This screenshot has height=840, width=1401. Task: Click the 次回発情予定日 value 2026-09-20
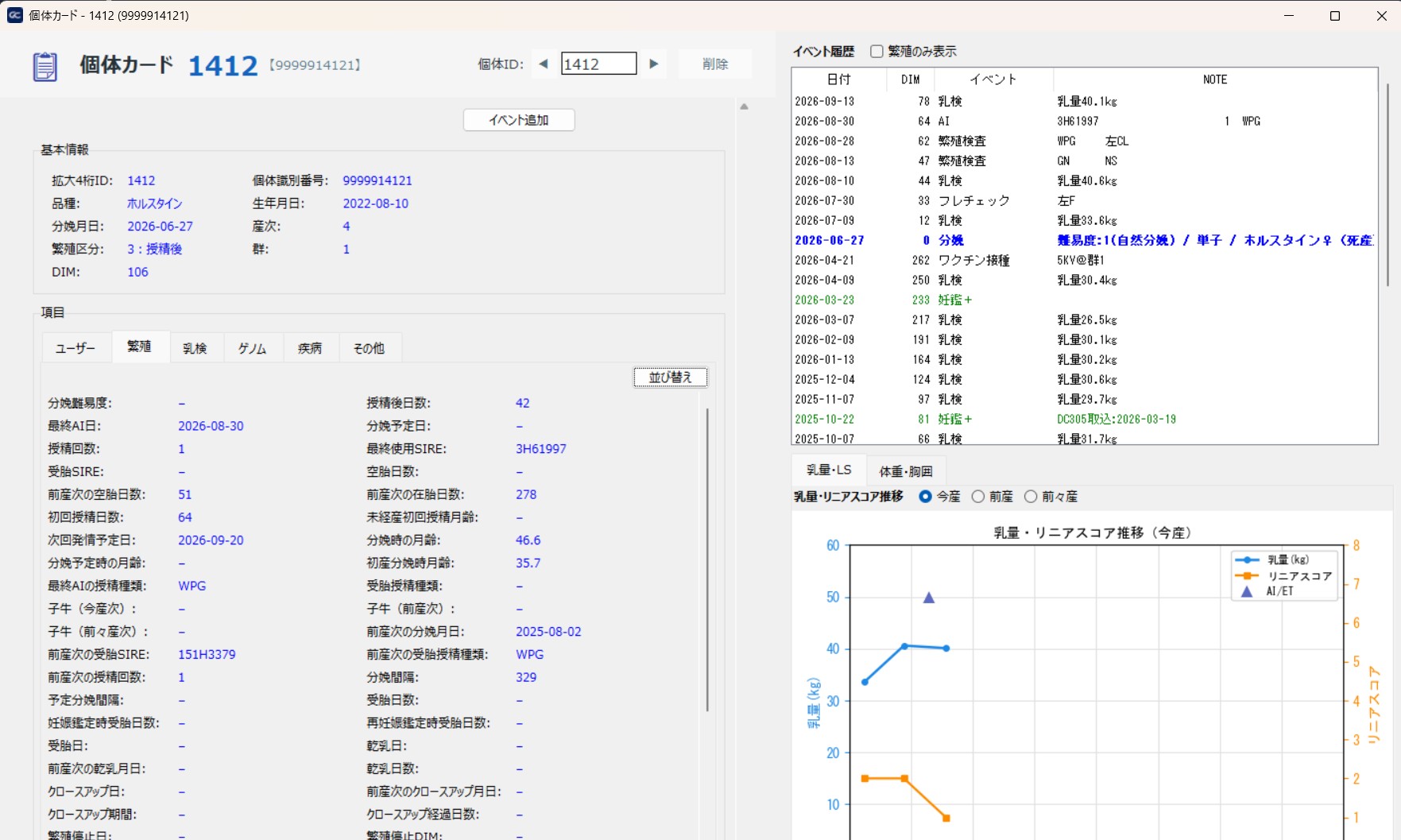[x=211, y=540]
